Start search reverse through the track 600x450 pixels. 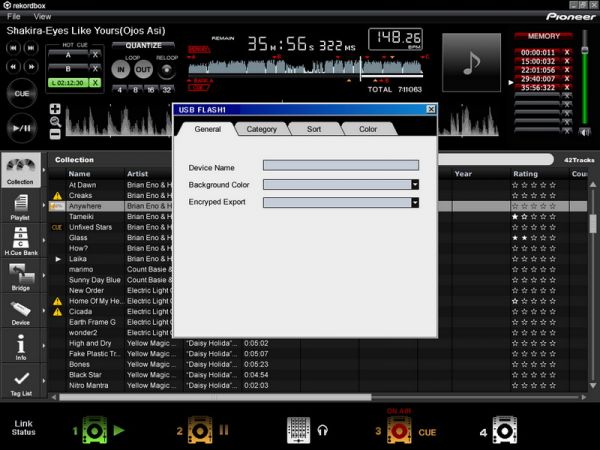coord(13,67)
